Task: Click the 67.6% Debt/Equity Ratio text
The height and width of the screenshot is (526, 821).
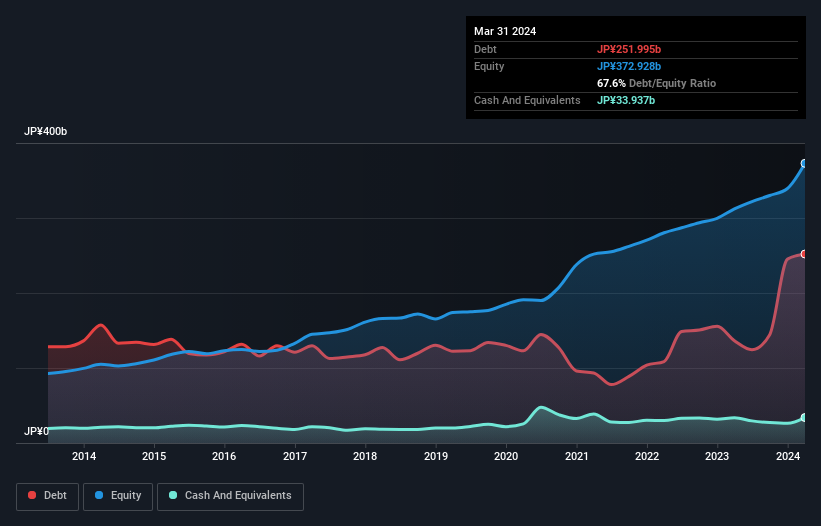Action: [x=656, y=83]
